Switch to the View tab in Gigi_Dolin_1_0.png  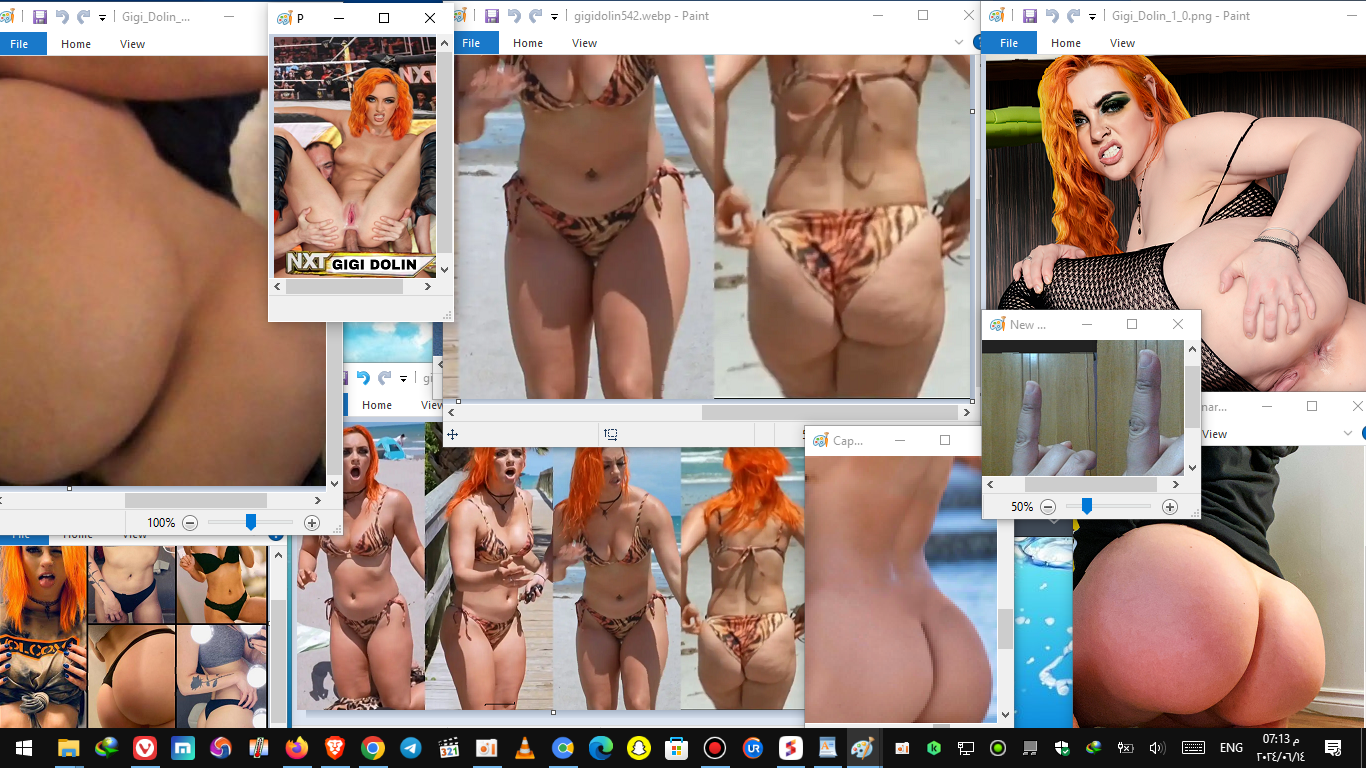[x=1122, y=42]
